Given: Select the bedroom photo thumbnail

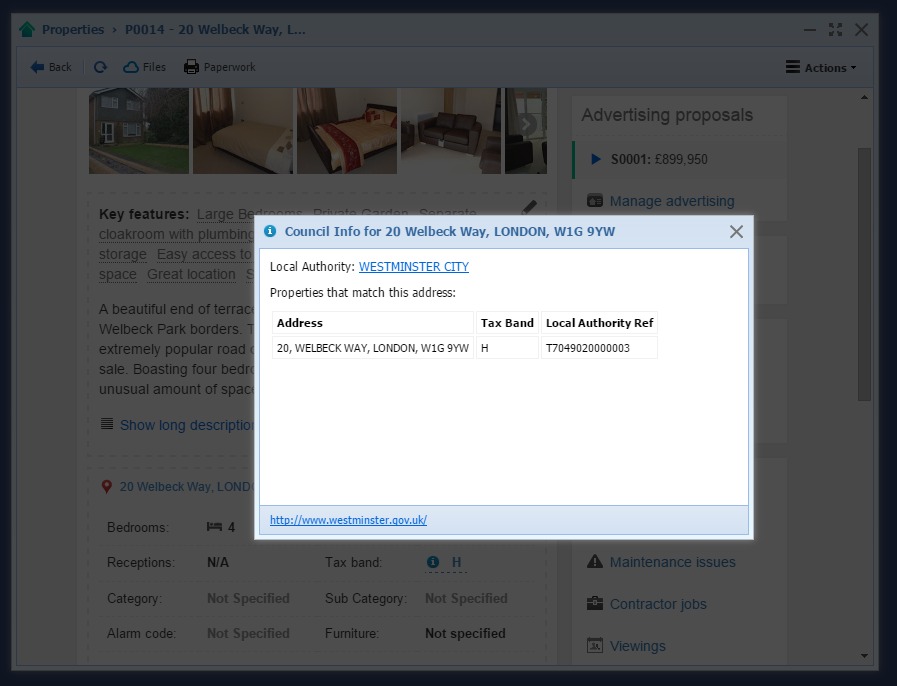Looking at the screenshot, I should 242,131.
